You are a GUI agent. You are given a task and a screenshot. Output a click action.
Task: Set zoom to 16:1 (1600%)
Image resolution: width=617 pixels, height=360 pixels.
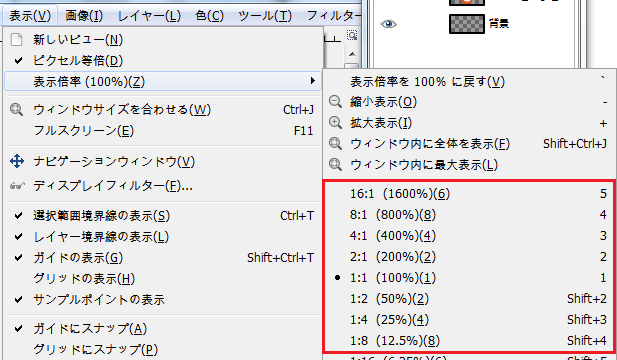469,194
